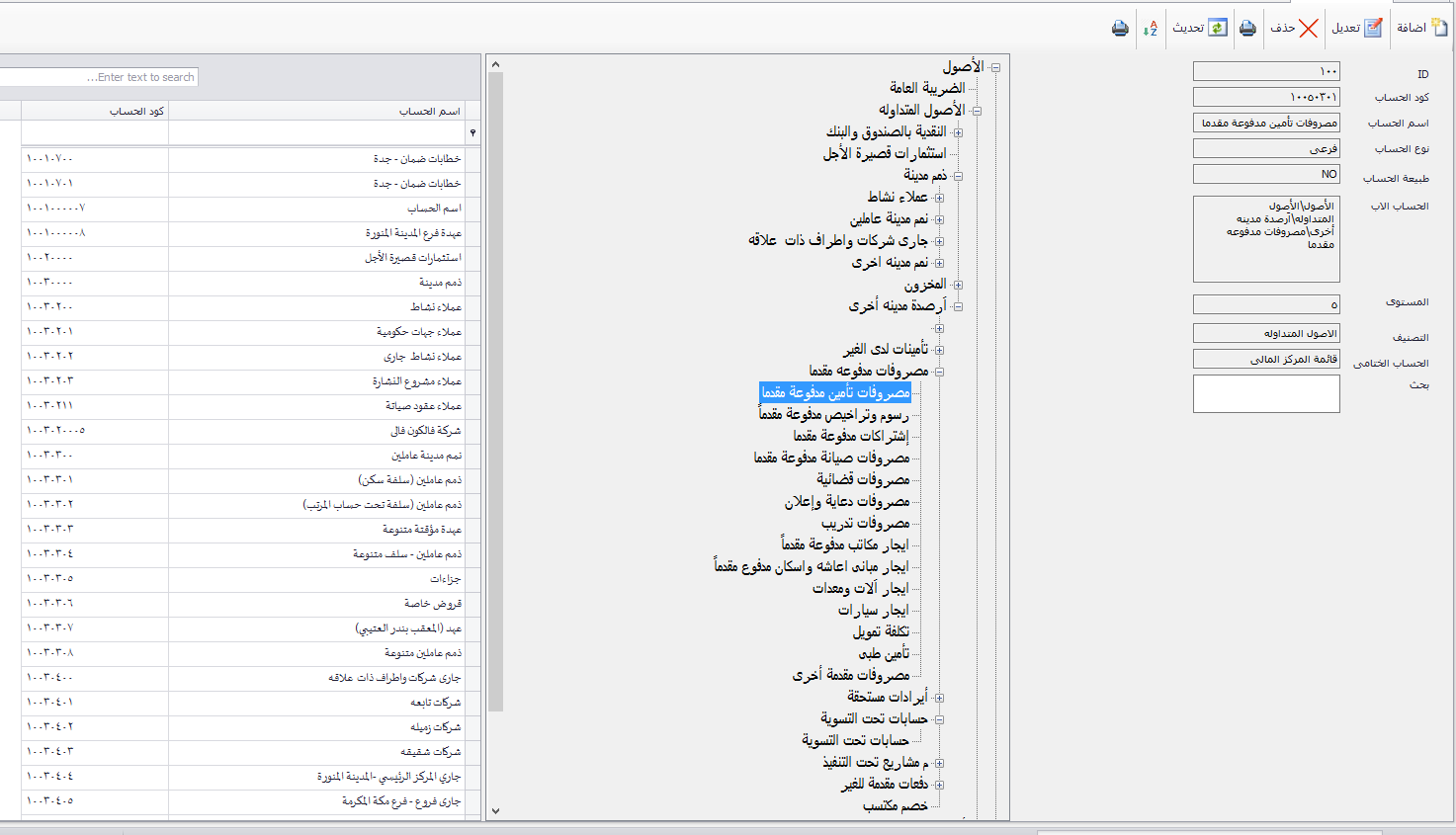Click the Edit (تعديل) toolbar icon
1456x835 pixels.
pyautogui.click(x=1372, y=28)
